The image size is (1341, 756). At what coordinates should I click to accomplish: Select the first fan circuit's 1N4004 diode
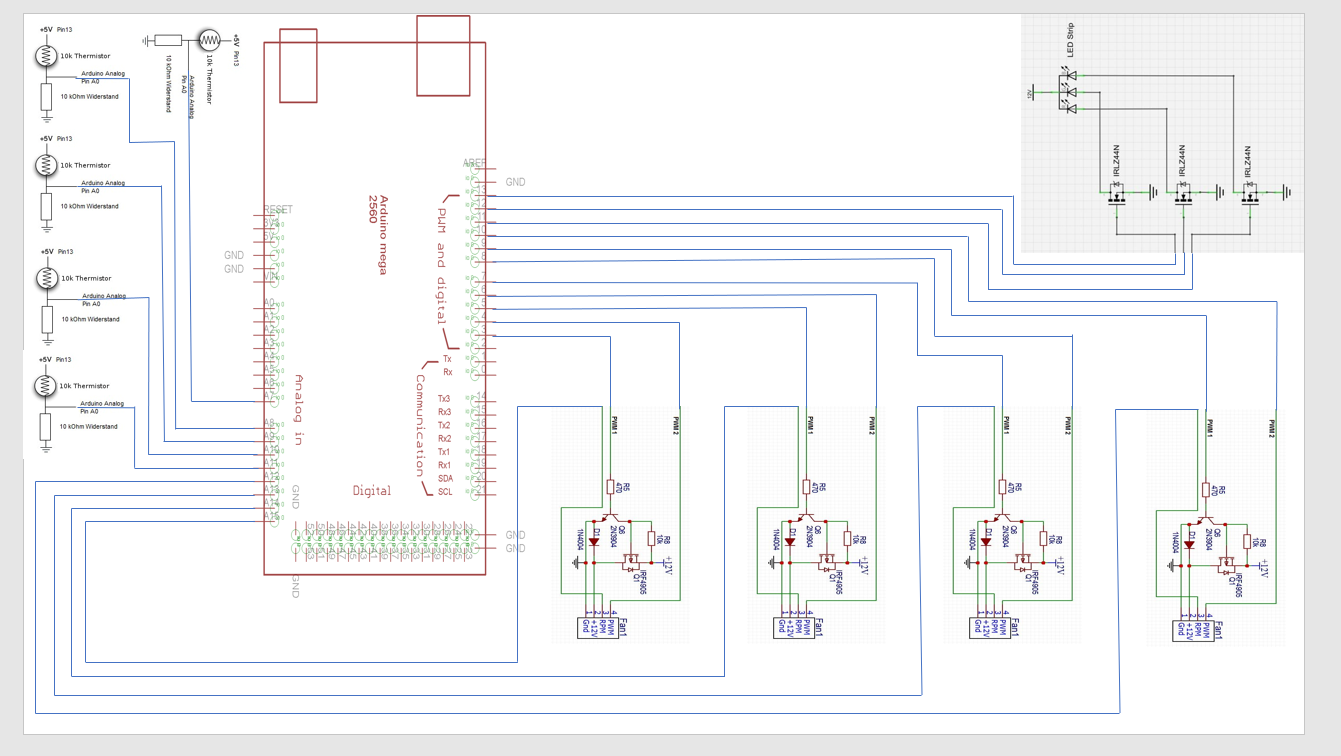click(x=594, y=541)
